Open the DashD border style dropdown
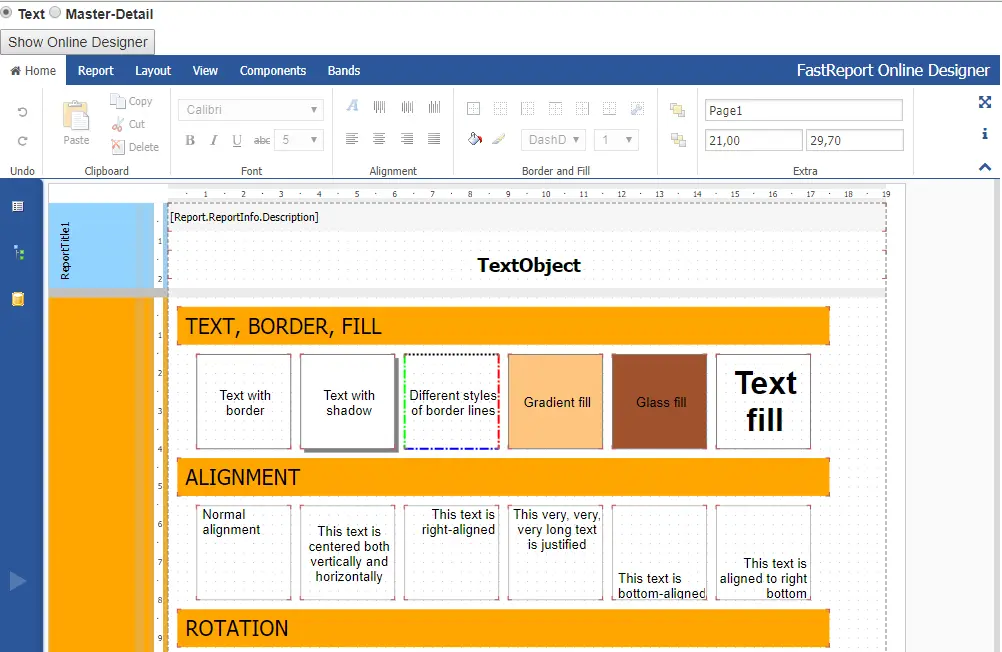The width and height of the screenshot is (1002, 652). tap(553, 139)
